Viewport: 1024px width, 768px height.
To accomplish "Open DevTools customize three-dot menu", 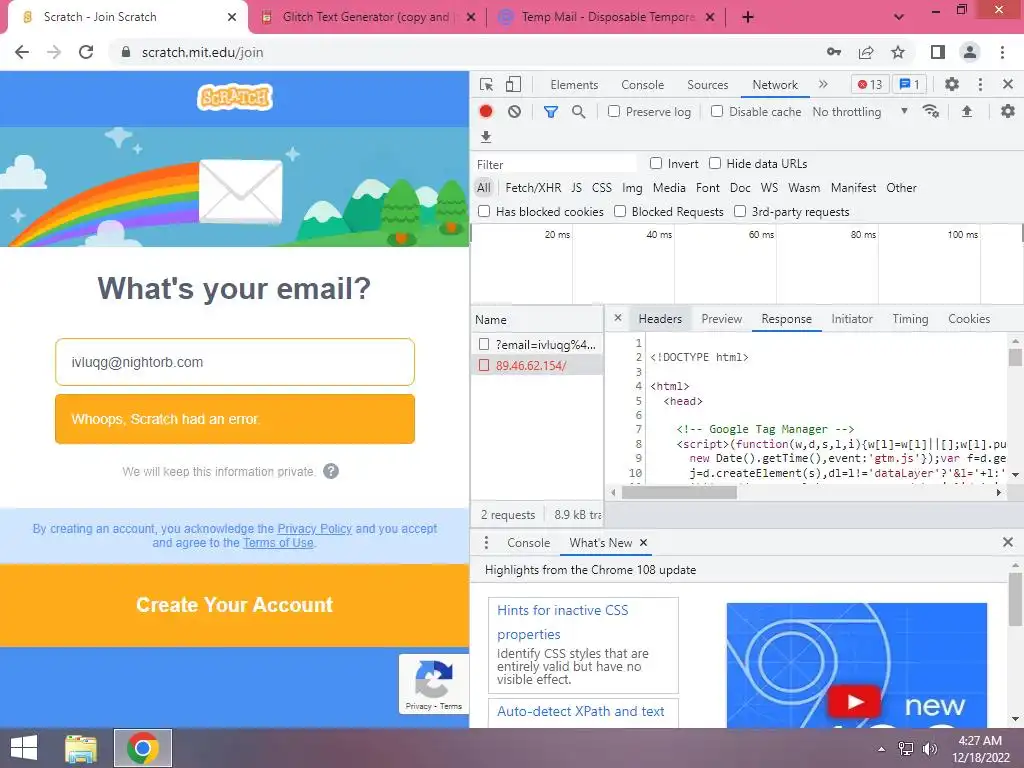I will click(x=980, y=84).
